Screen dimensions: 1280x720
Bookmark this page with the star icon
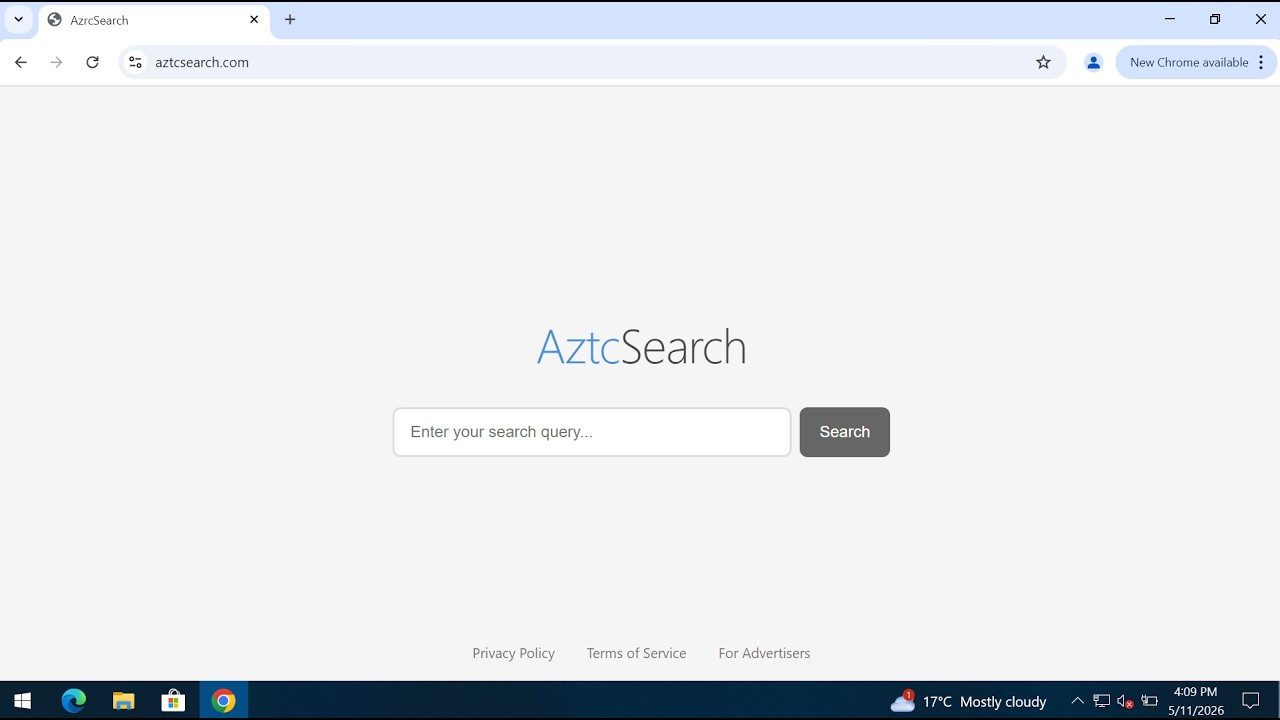1043,62
